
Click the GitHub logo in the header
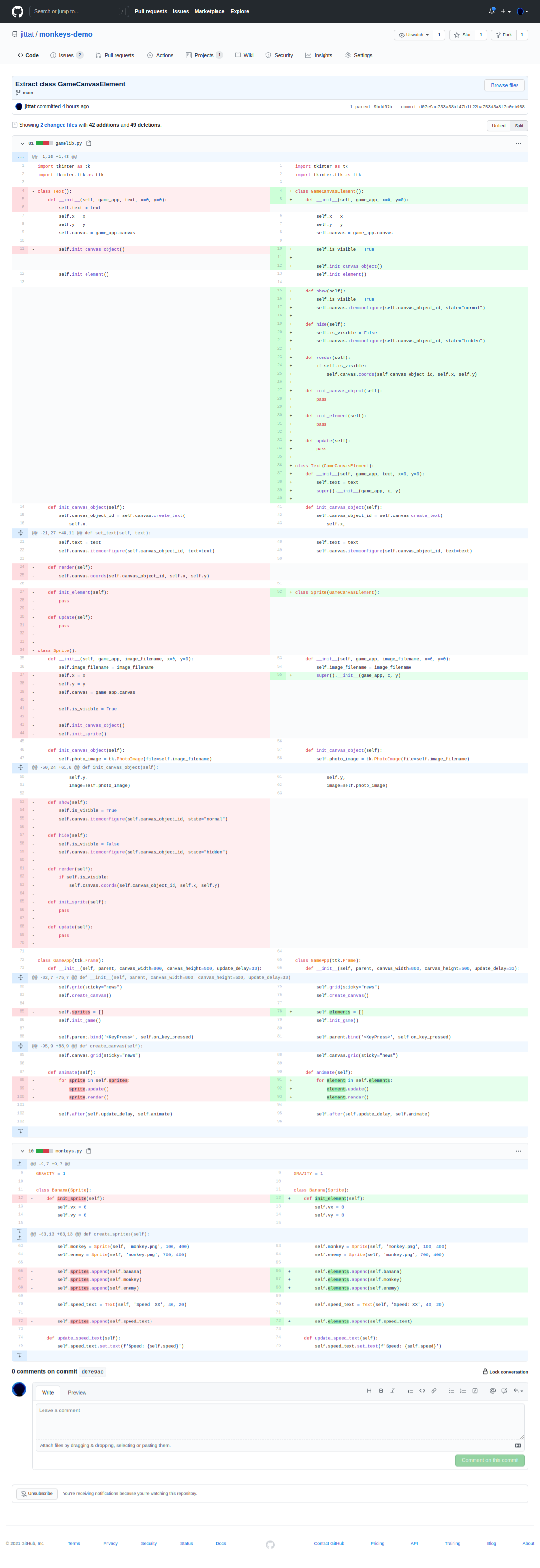(x=18, y=12)
